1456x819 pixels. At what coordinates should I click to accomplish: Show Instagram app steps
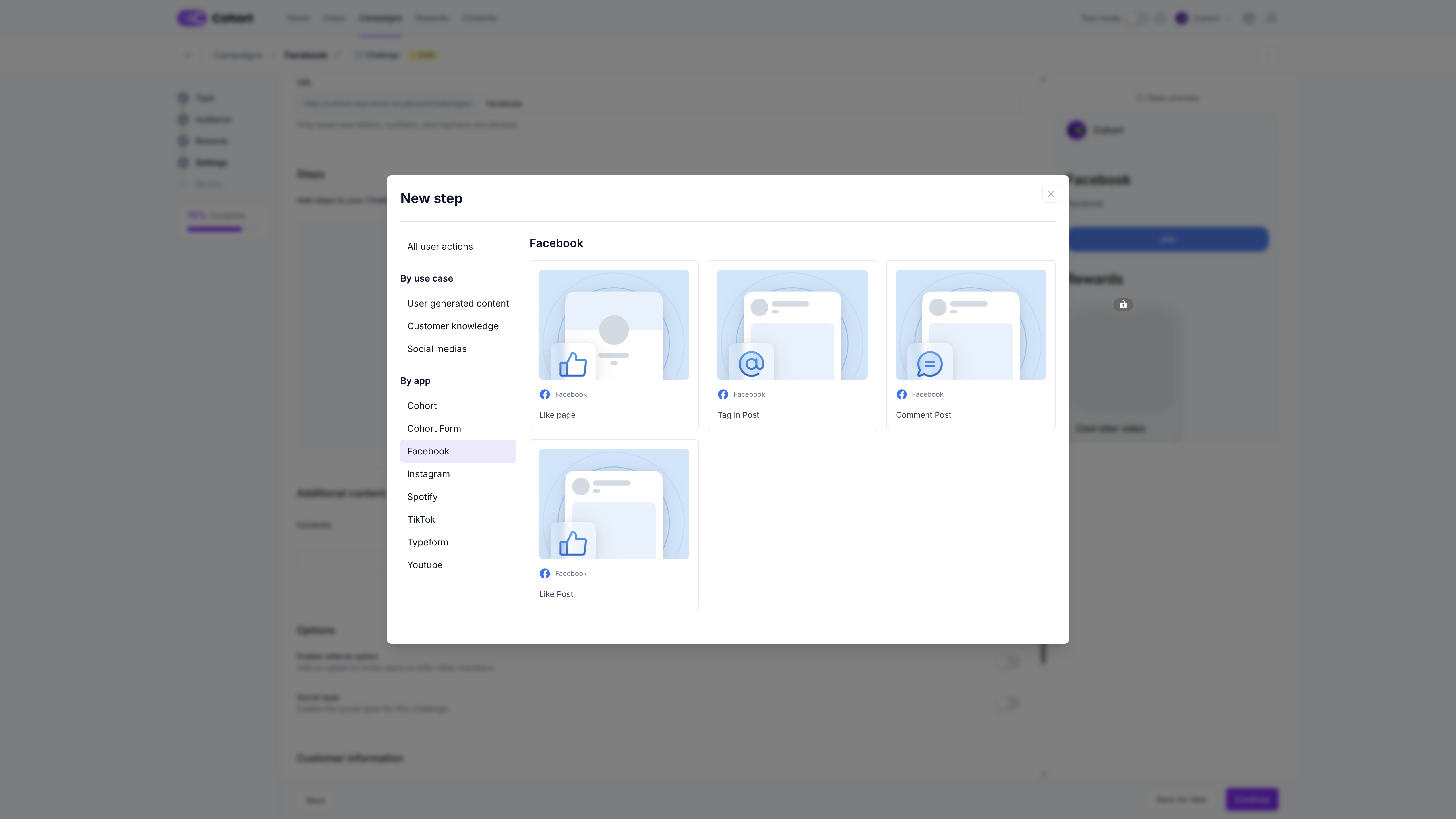coord(428,474)
